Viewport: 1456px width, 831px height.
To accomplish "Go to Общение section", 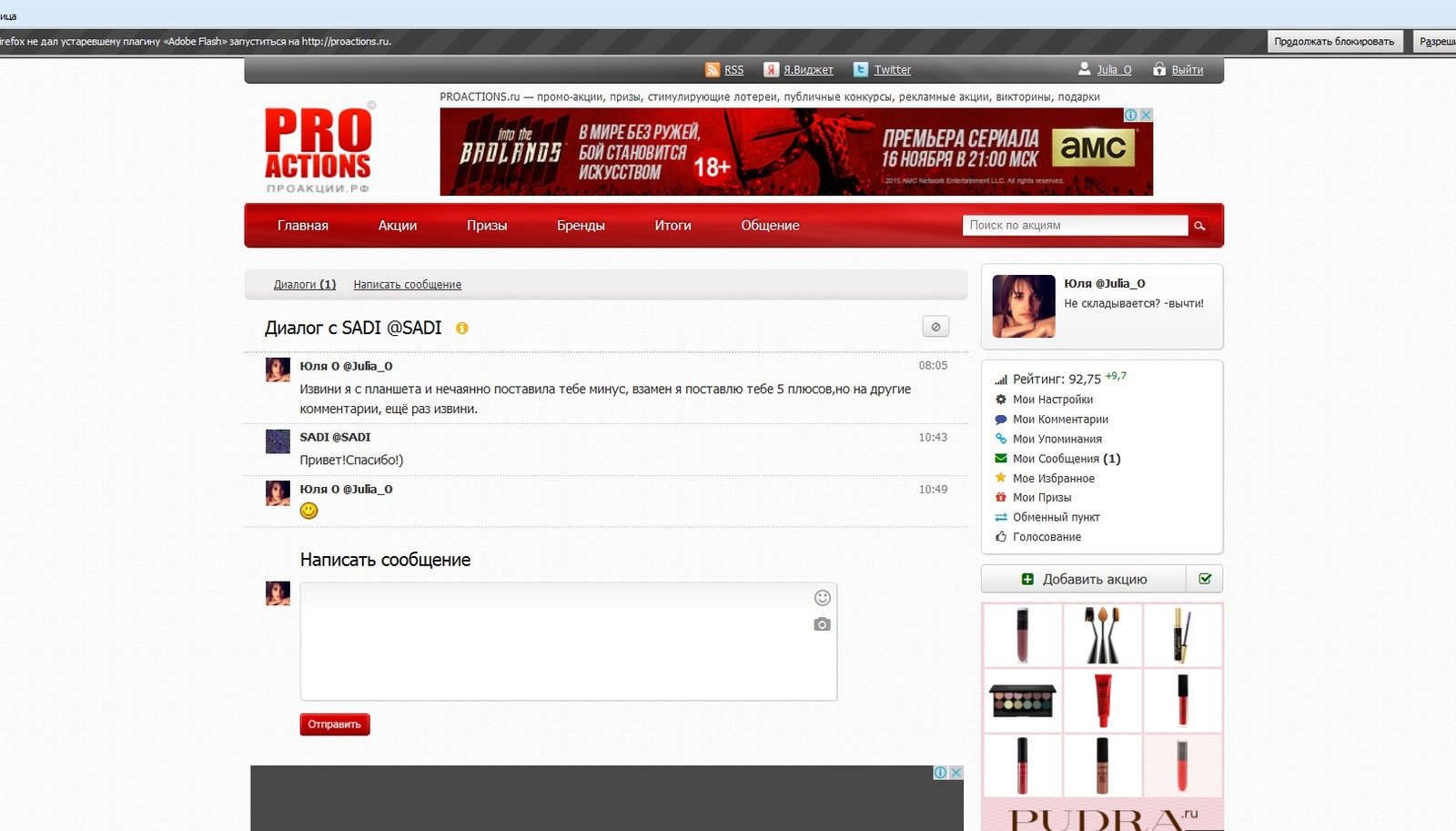I will pyautogui.click(x=770, y=226).
